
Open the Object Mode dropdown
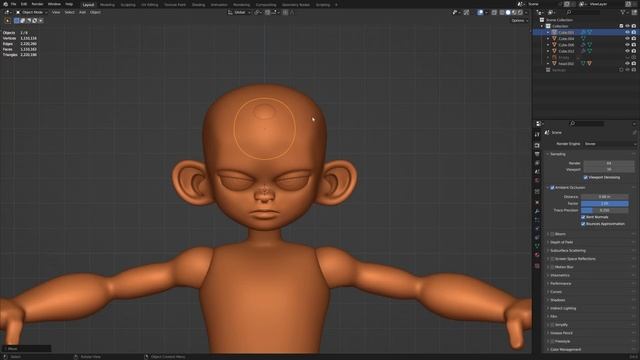pyautogui.click(x=32, y=12)
